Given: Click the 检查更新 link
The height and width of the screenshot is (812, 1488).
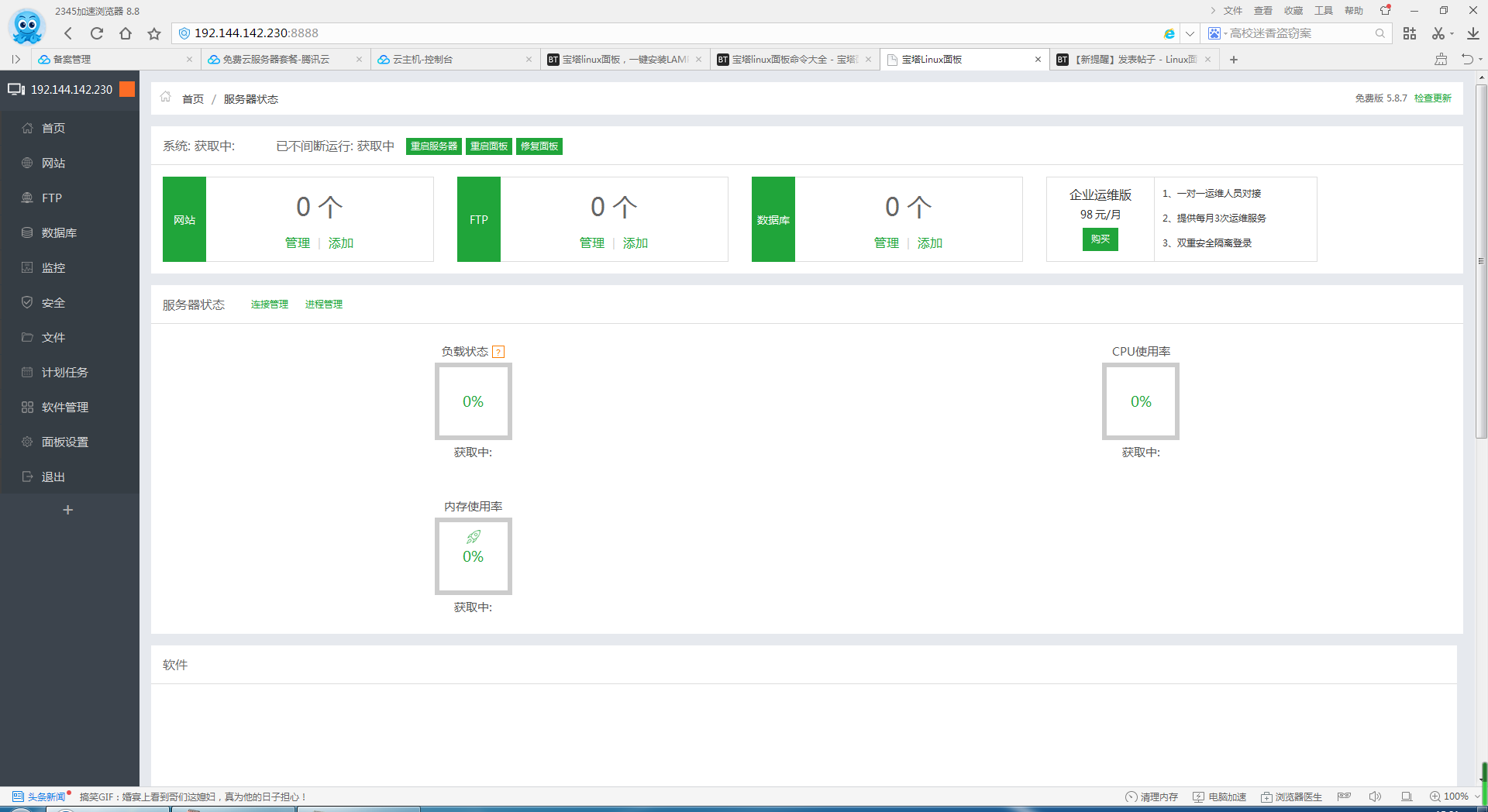Looking at the screenshot, I should coord(1432,98).
